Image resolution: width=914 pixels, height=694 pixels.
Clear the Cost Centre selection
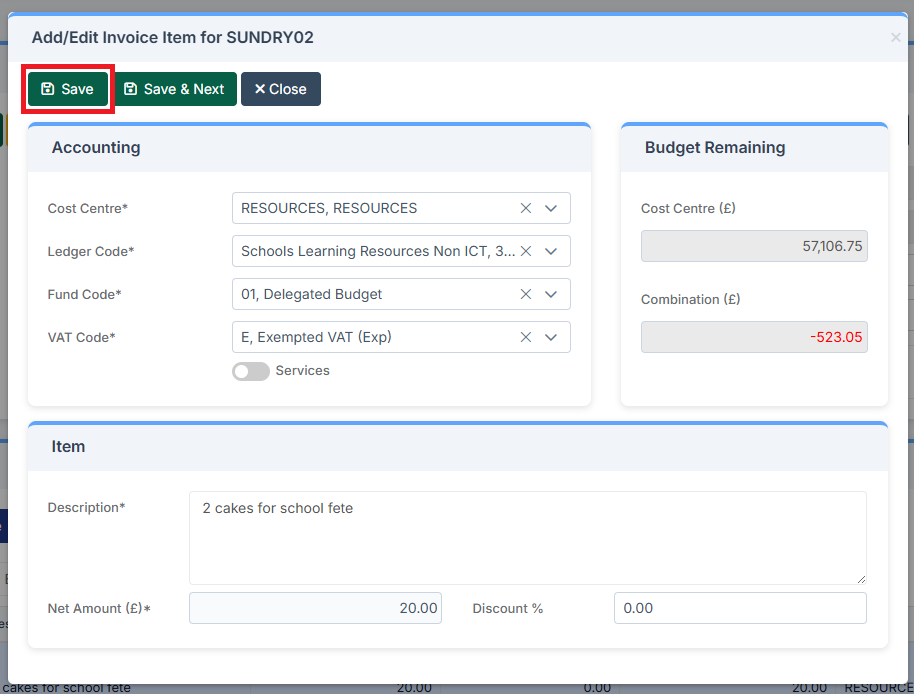point(526,208)
